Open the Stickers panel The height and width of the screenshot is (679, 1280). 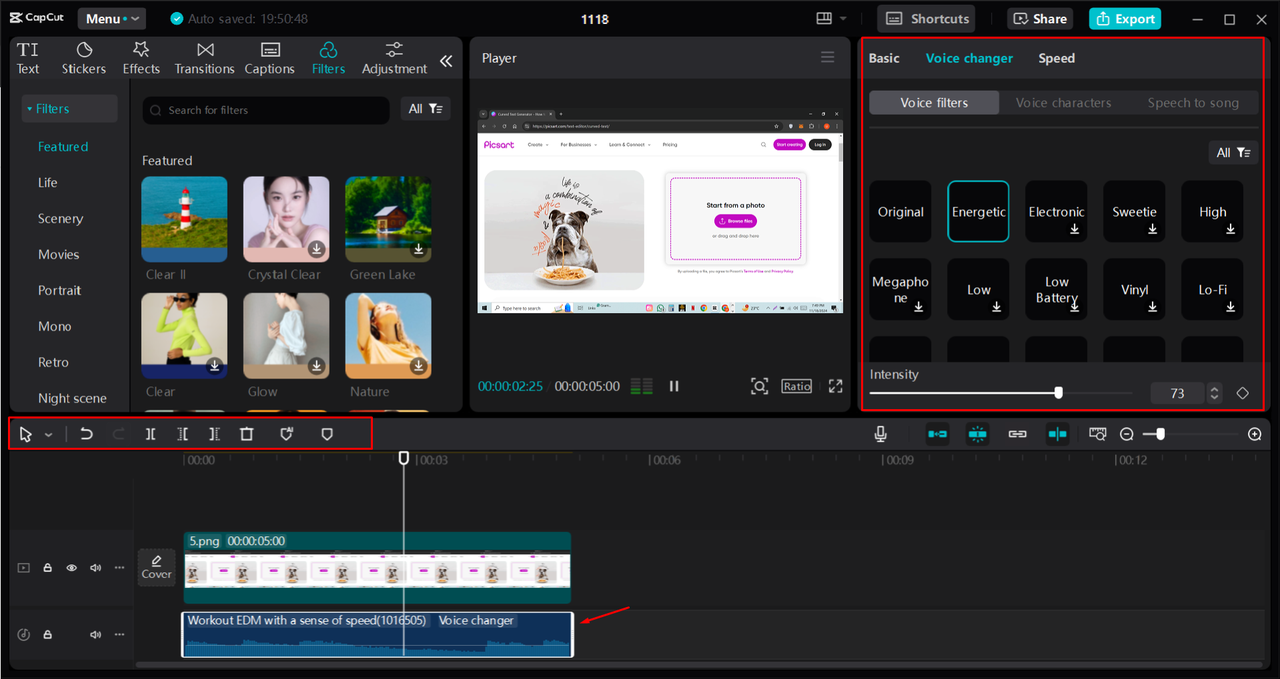[84, 58]
